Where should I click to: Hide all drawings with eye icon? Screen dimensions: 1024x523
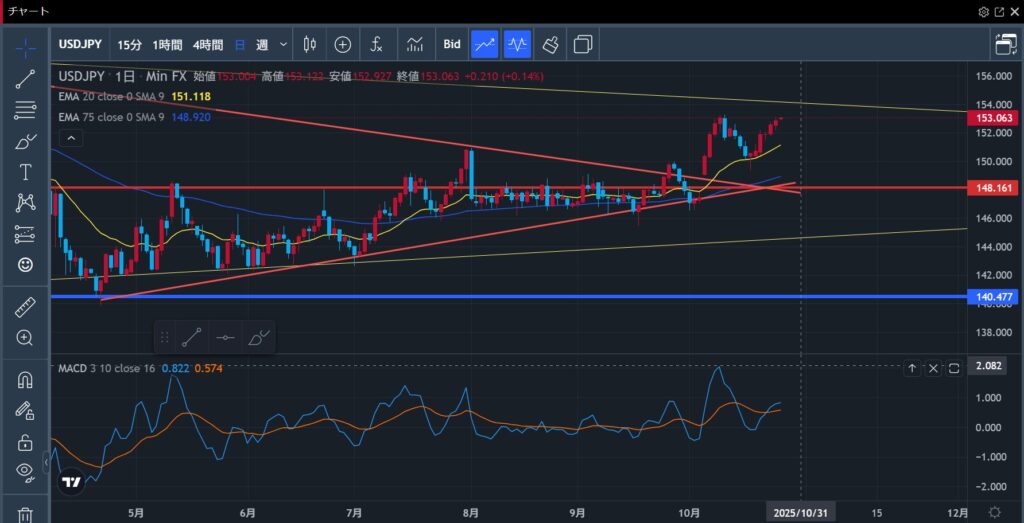click(25, 471)
